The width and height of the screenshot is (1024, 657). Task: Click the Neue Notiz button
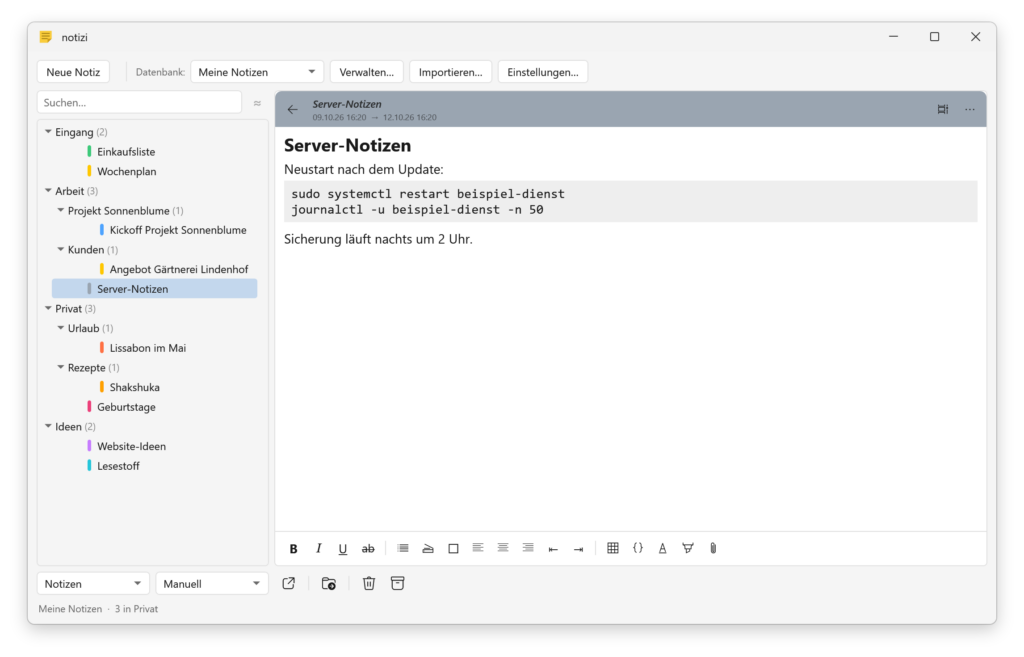(73, 72)
